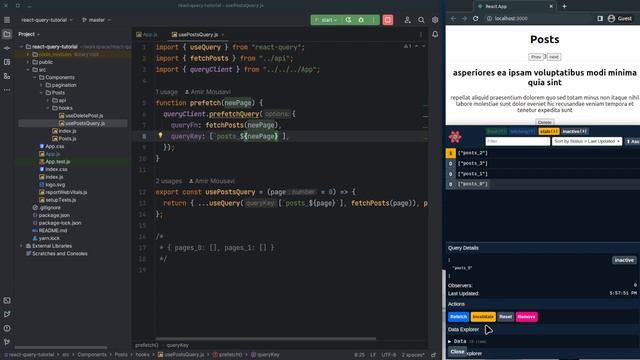Click the rerun icon beside start

(x=348, y=20)
